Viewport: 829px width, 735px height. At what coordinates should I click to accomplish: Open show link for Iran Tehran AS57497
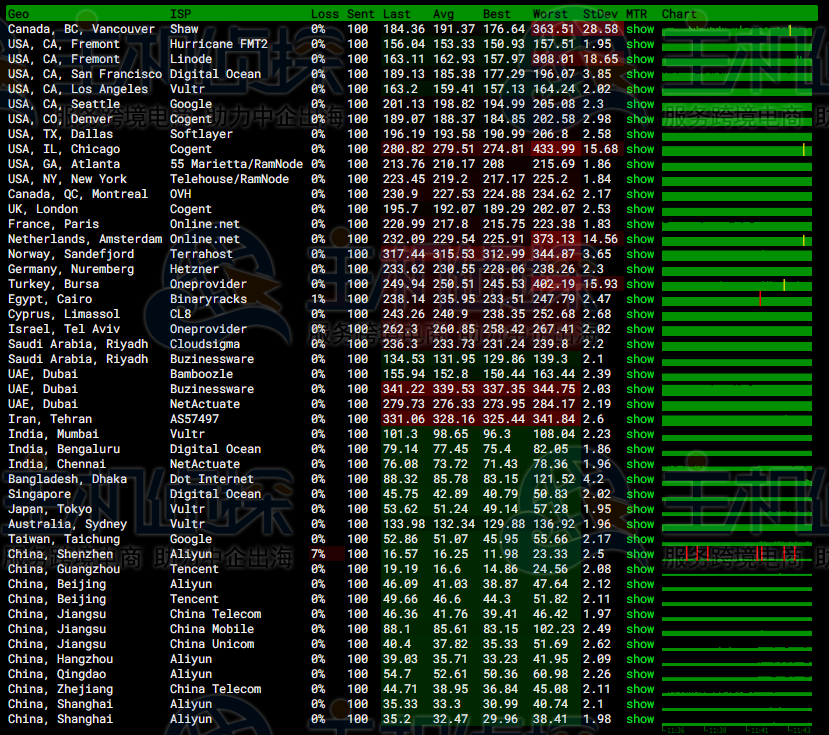(640, 419)
